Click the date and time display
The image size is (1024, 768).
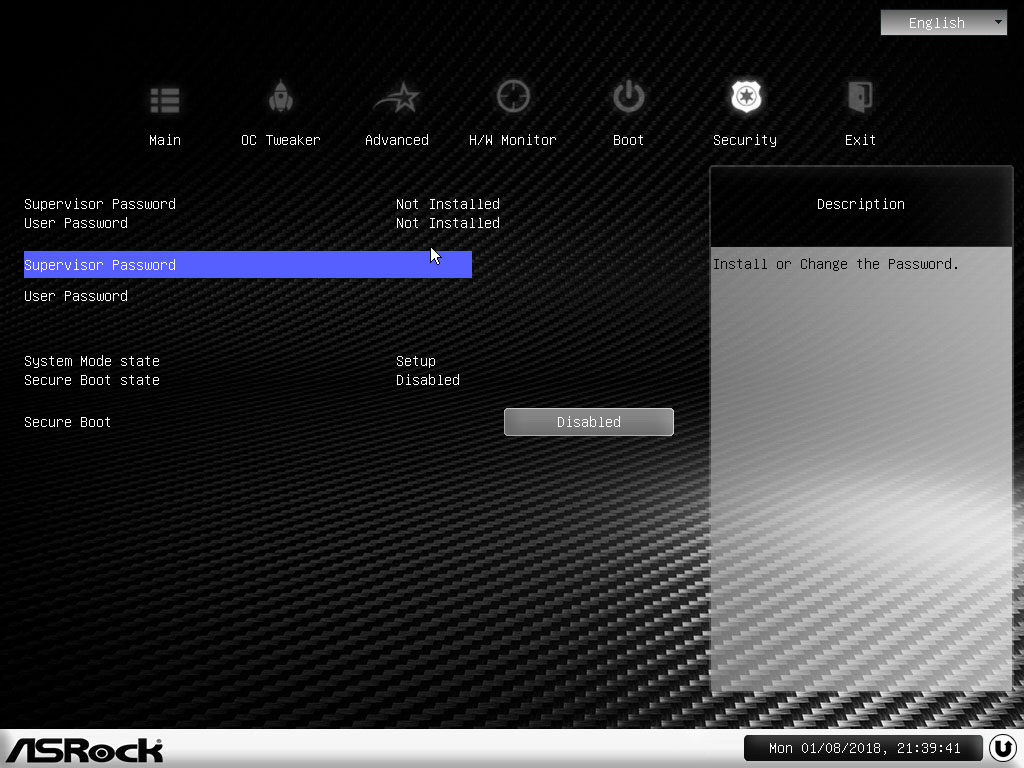[x=864, y=748]
